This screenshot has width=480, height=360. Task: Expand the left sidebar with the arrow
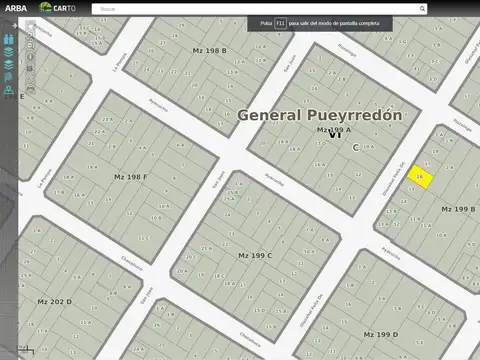pyautogui.click(x=14, y=25)
